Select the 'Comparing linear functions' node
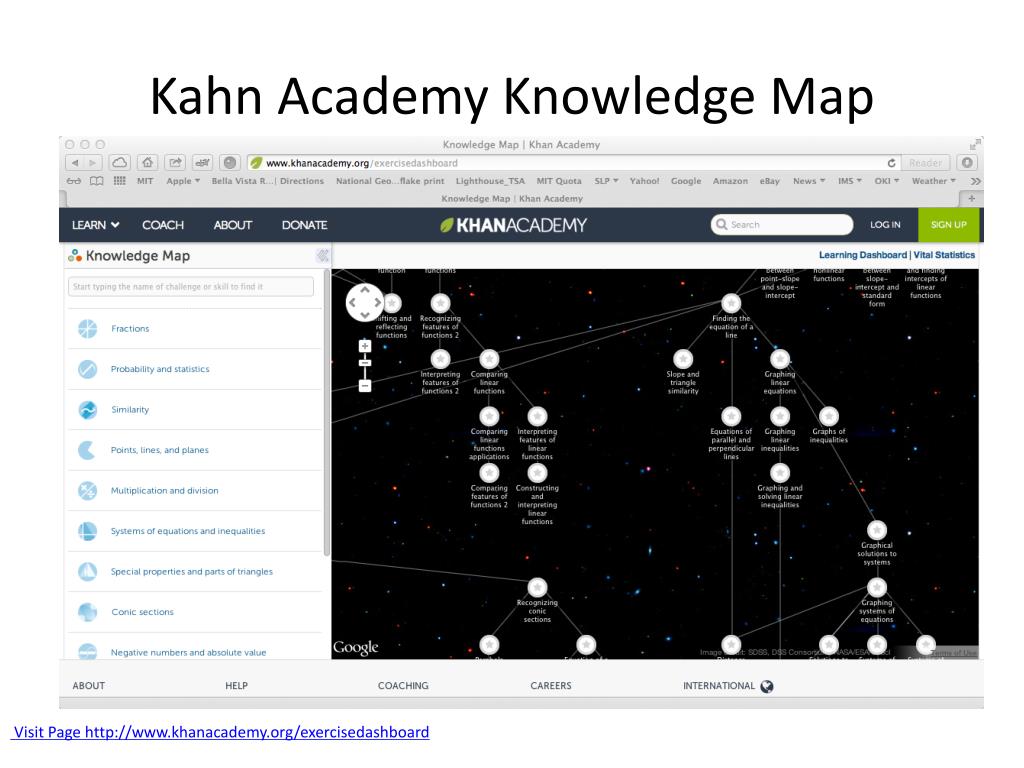This screenshot has height=768, width=1024. 489,359
